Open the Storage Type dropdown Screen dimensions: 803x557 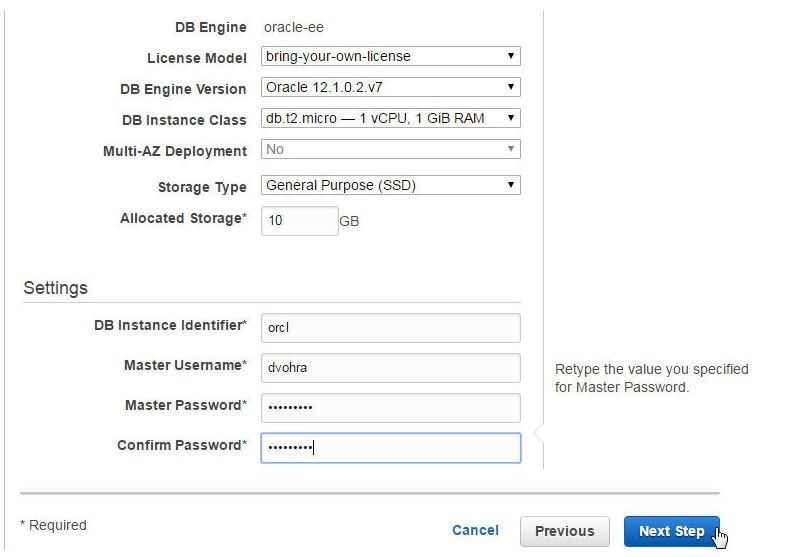(391, 185)
